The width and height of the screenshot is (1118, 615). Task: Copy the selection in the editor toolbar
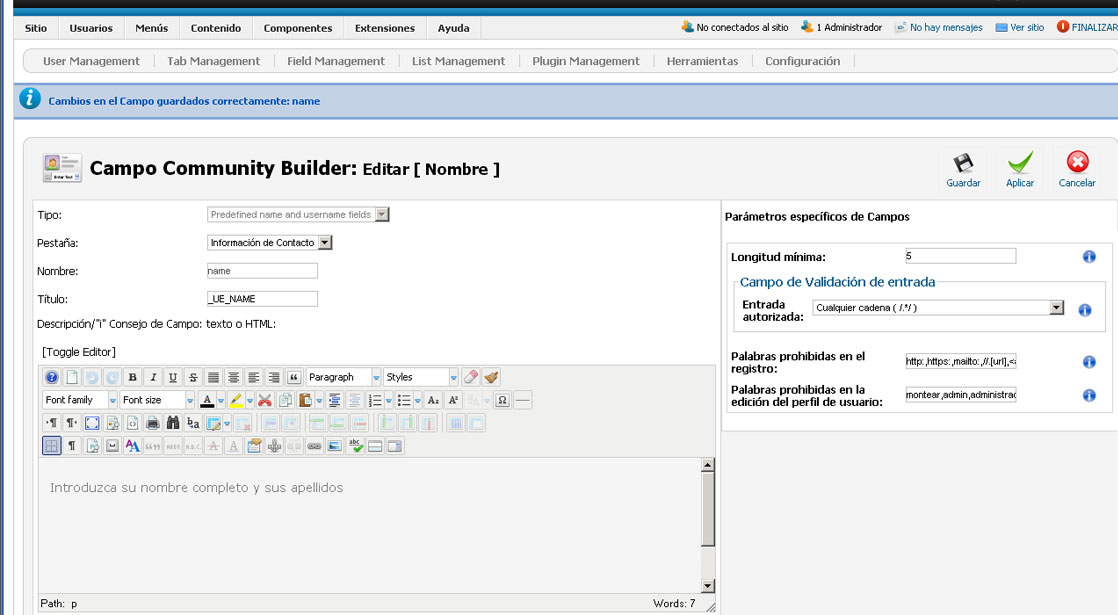[x=285, y=400]
